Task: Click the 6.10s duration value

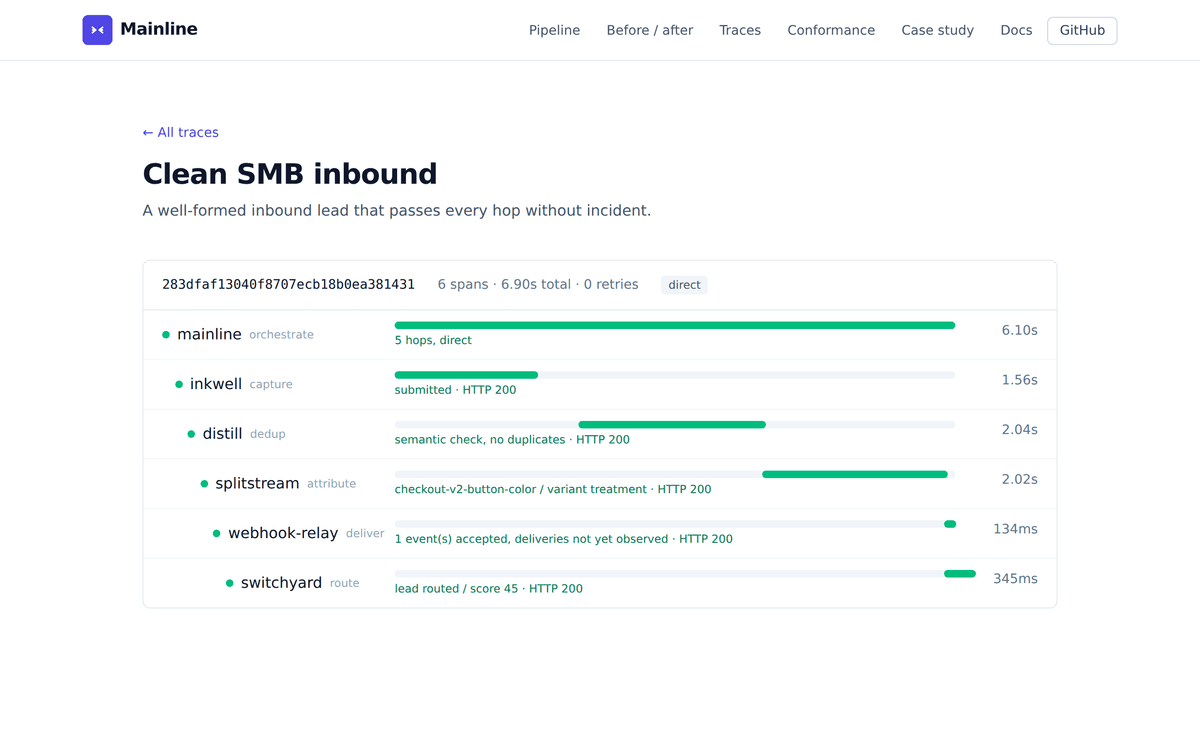Action: [1020, 330]
